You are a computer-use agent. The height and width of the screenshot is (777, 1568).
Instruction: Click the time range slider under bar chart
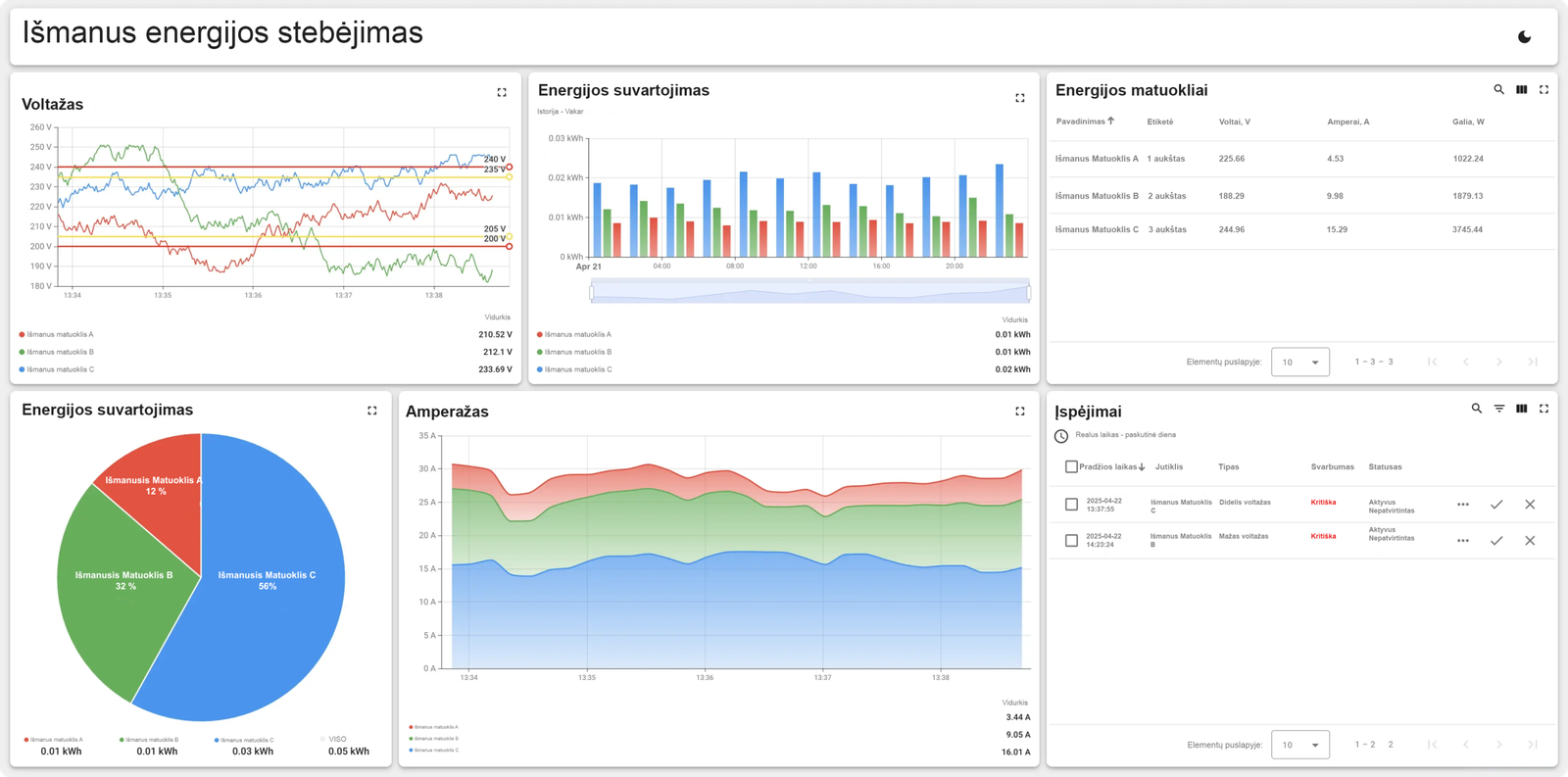coord(809,292)
